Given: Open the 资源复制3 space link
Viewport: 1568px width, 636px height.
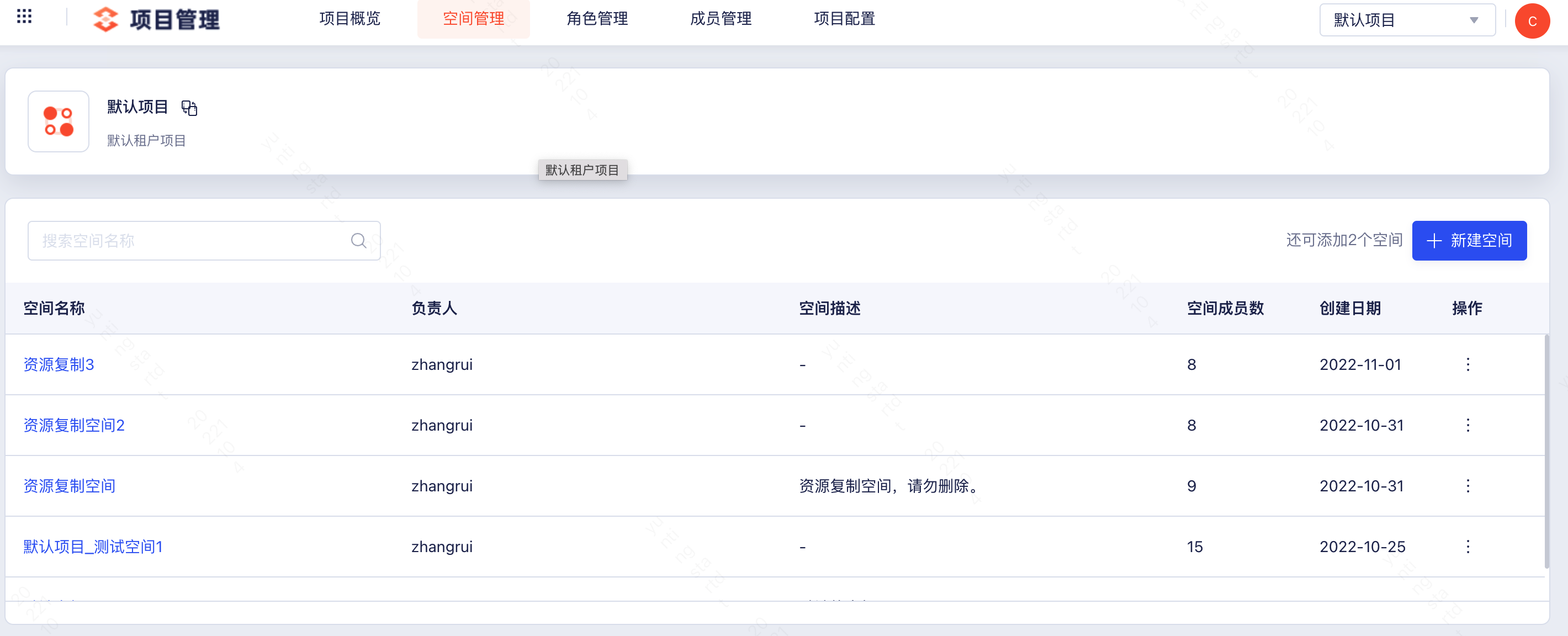Looking at the screenshot, I should point(59,364).
